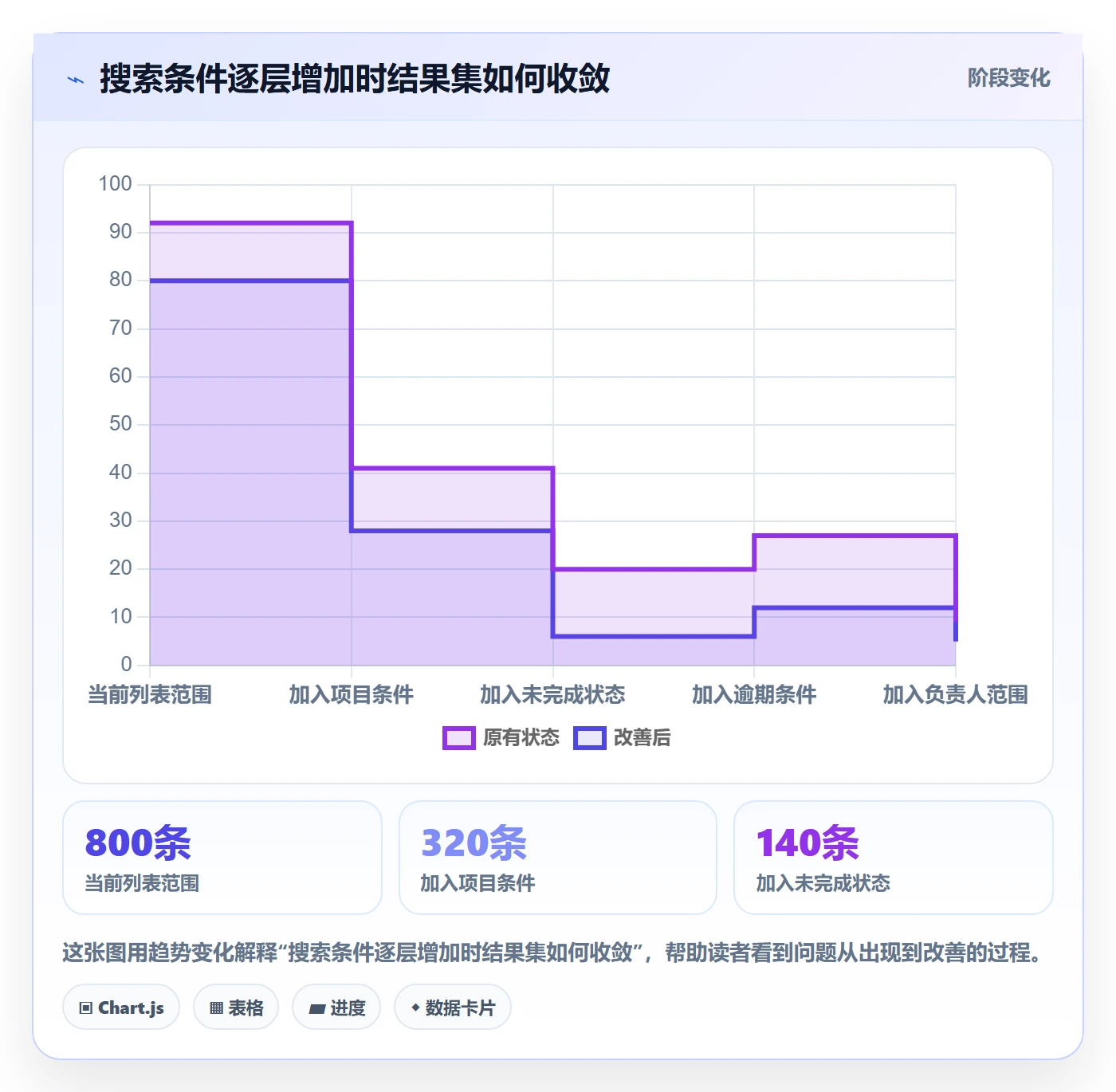Click x-axis label 加入逾期条件
This screenshot has width=1116, height=1092.
[x=754, y=695]
